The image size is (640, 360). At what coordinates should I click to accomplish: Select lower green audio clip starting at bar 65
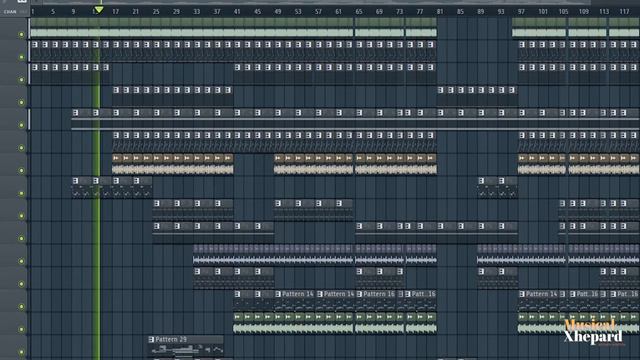379,323
